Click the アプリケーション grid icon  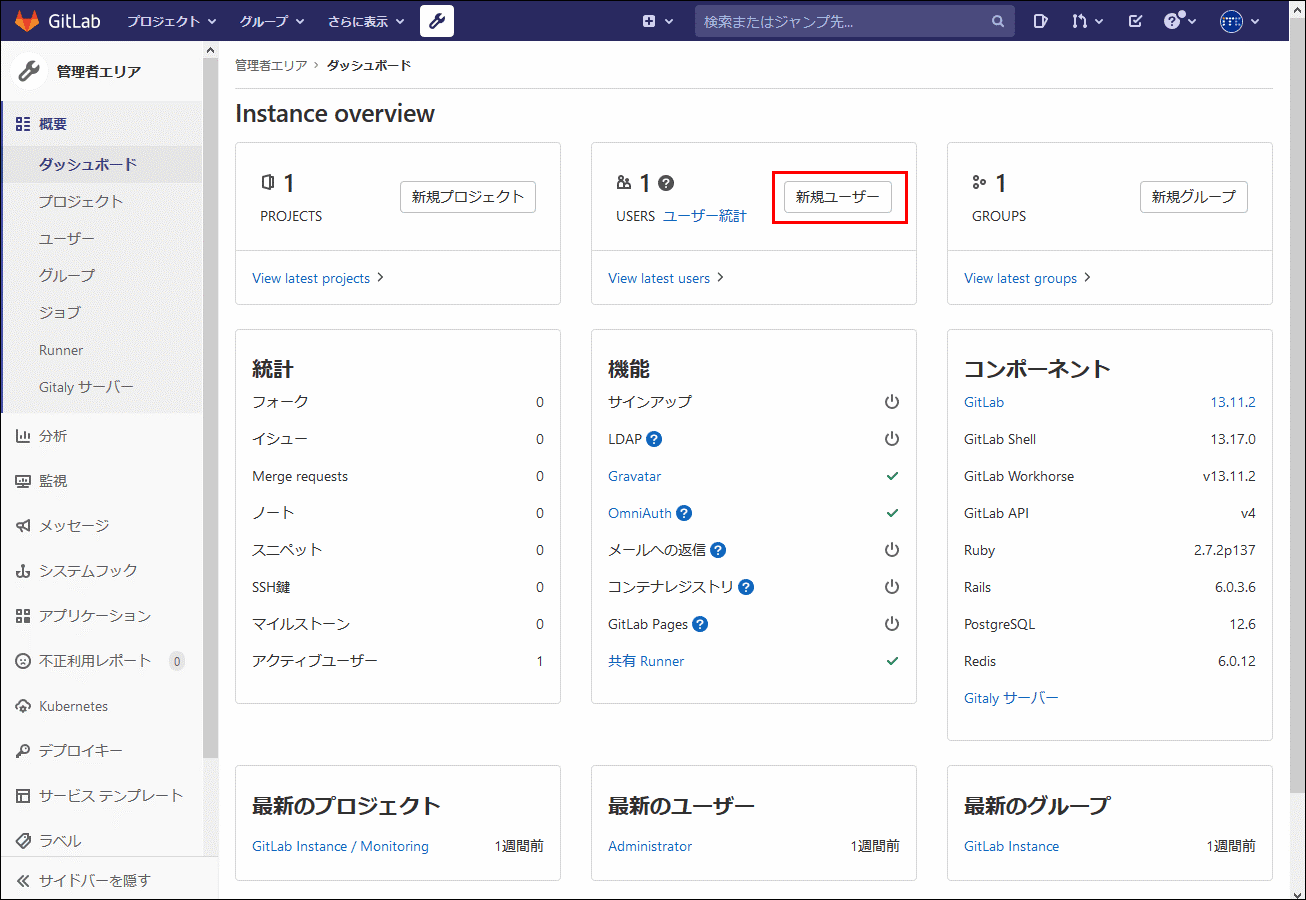coord(23,616)
